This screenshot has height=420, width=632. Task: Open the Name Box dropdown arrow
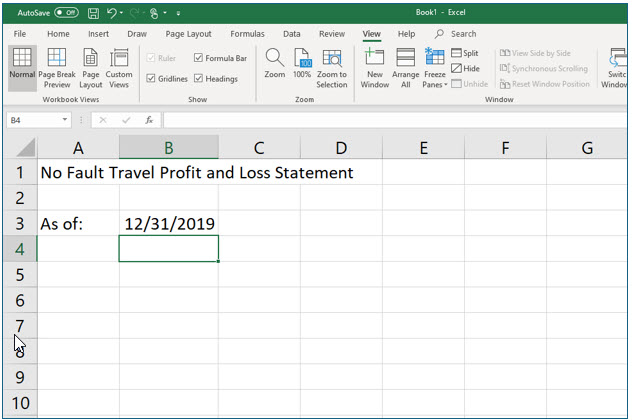pyautogui.click(x=64, y=120)
